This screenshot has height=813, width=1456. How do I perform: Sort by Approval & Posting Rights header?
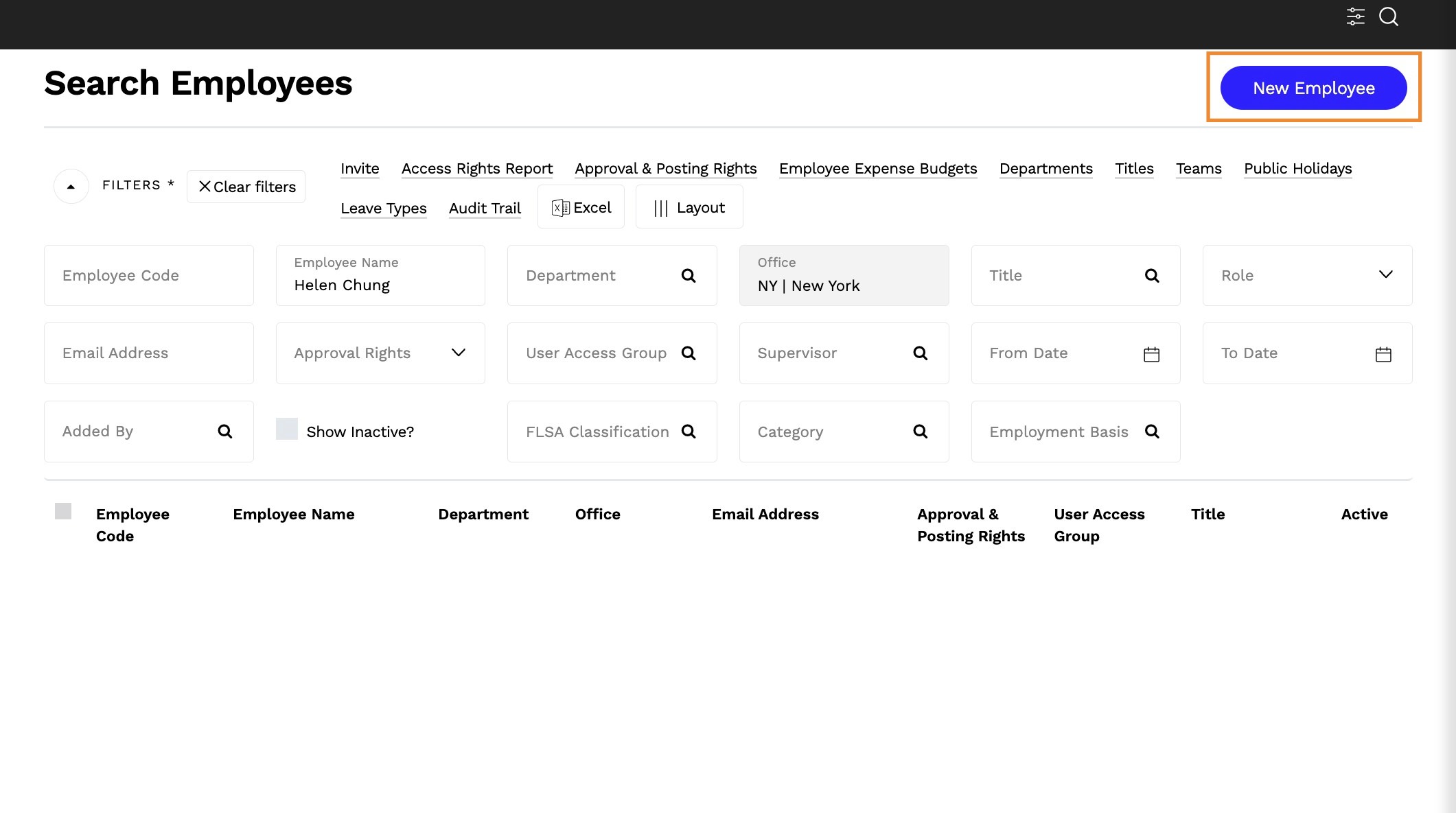[x=971, y=526]
